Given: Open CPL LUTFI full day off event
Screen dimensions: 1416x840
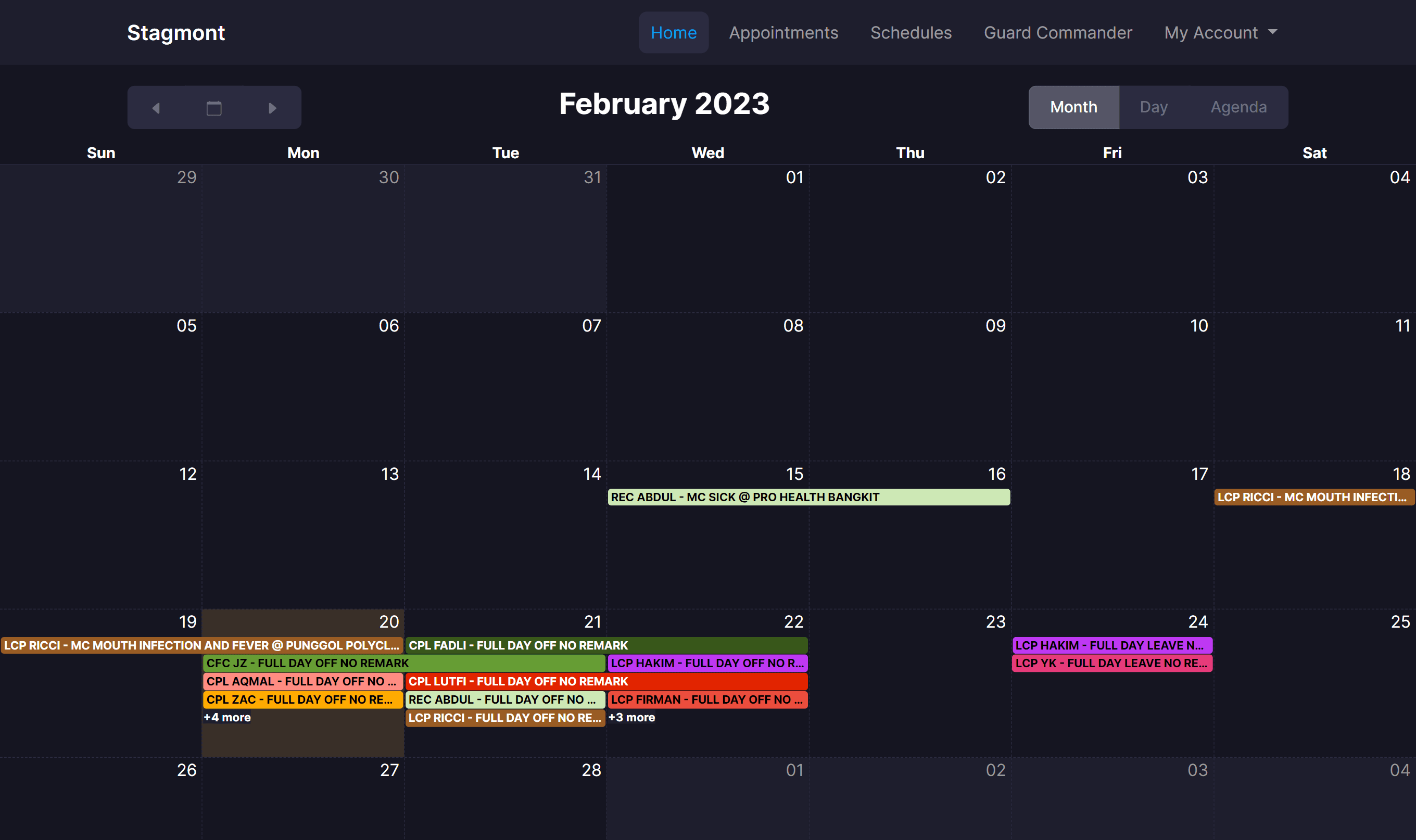Looking at the screenshot, I should pos(606,681).
